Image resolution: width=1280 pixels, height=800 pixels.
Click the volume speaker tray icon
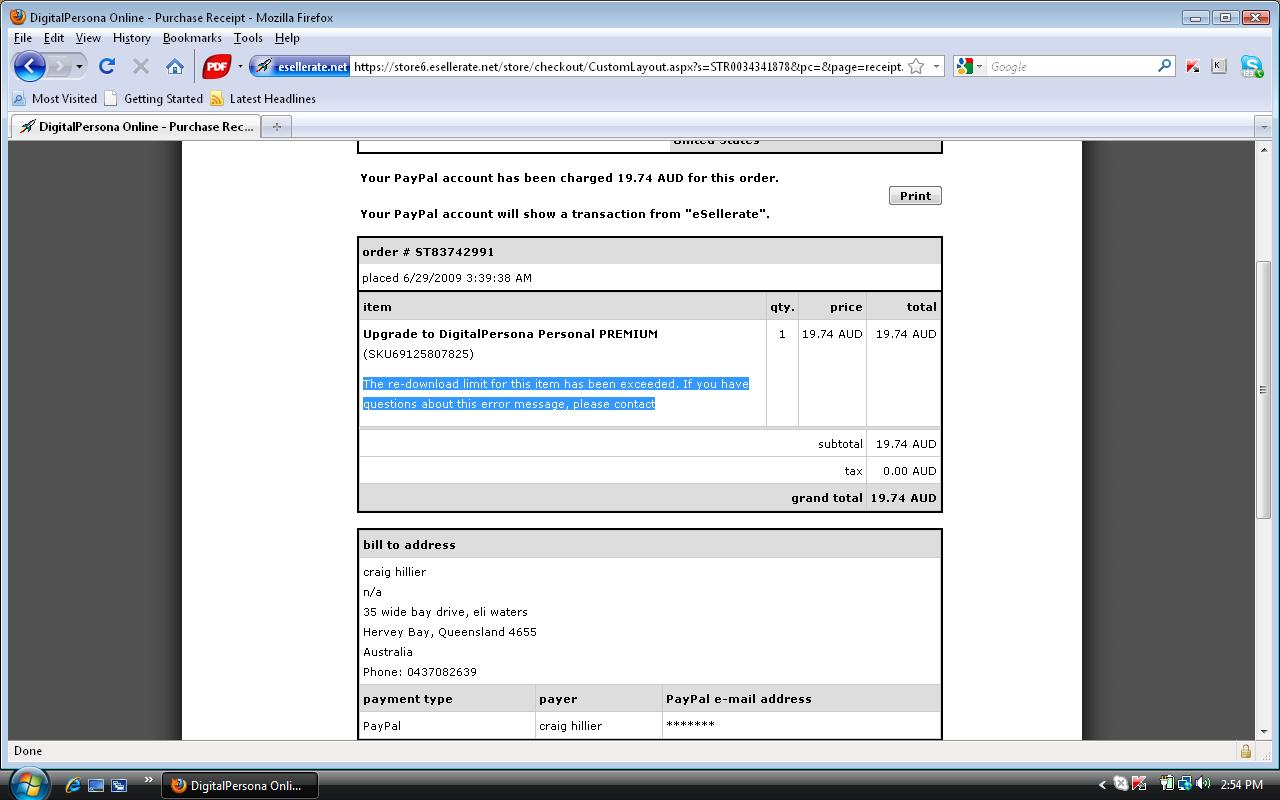(1203, 784)
